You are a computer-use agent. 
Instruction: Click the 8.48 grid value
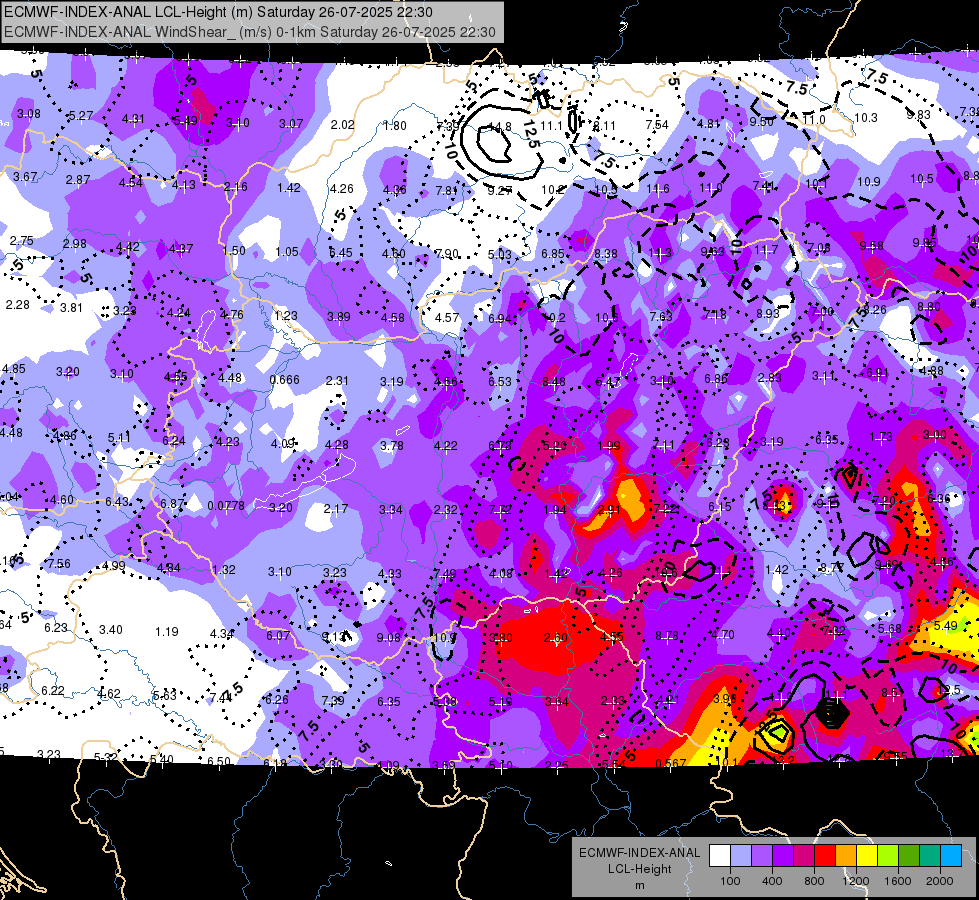554,382
